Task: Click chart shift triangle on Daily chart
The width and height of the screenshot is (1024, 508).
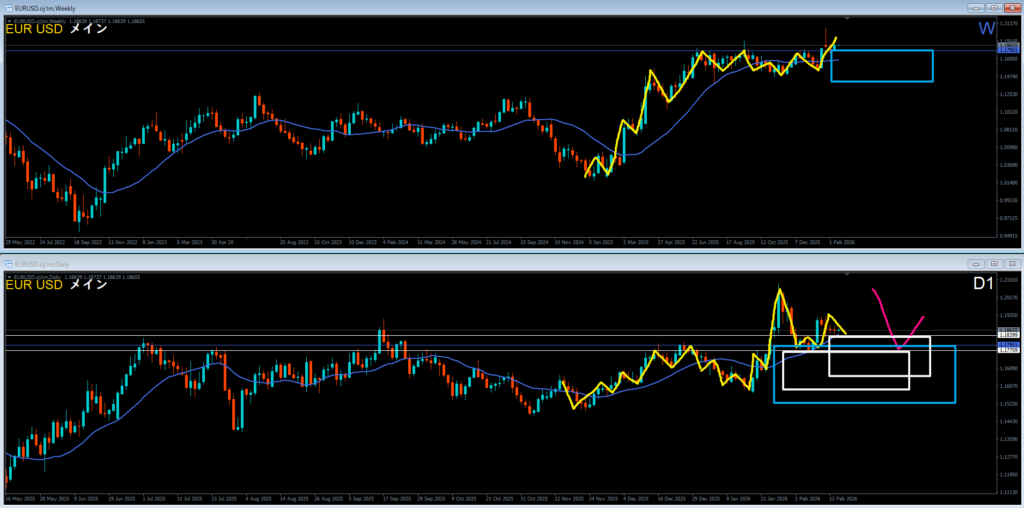Action: [848, 276]
